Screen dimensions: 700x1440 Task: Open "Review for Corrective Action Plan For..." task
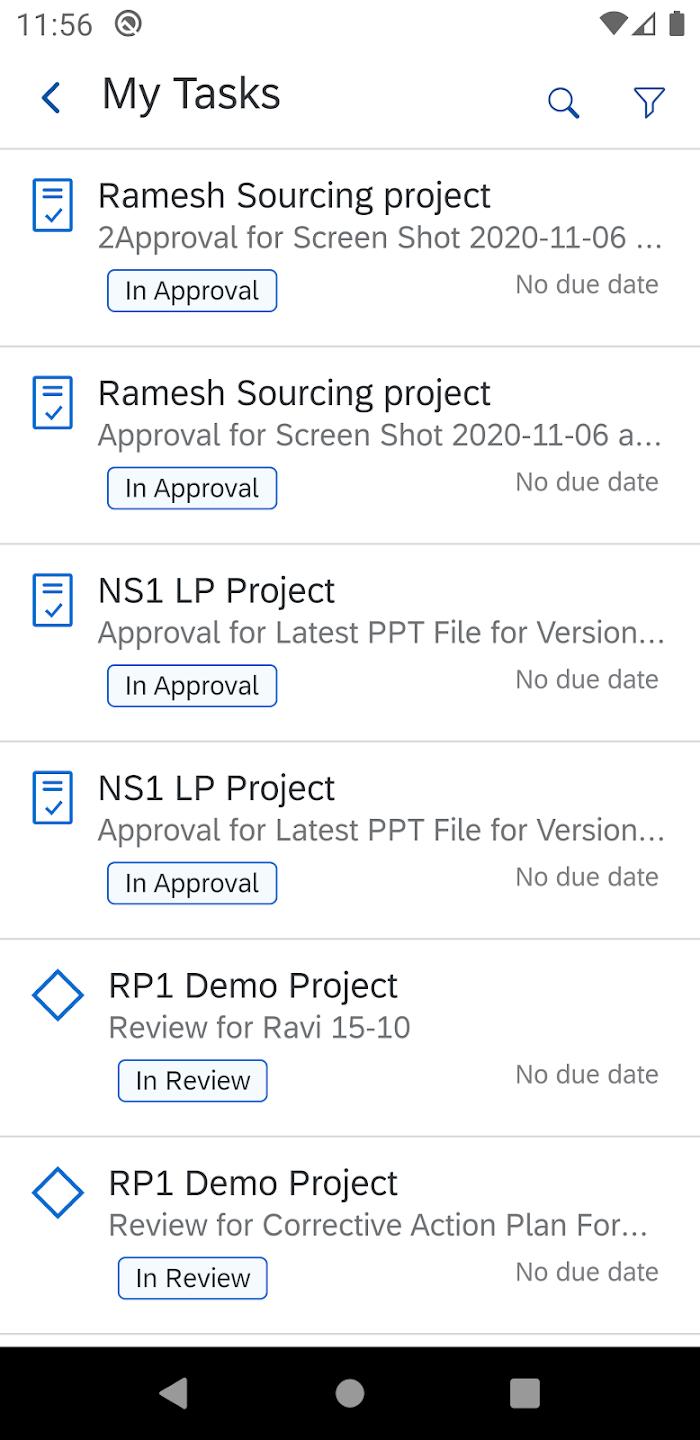(378, 1225)
